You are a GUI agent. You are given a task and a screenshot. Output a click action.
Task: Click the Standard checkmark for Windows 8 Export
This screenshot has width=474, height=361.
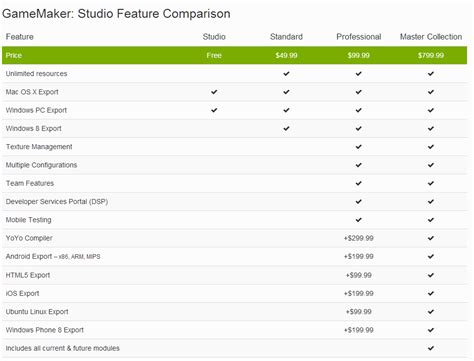tap(286, 128)
